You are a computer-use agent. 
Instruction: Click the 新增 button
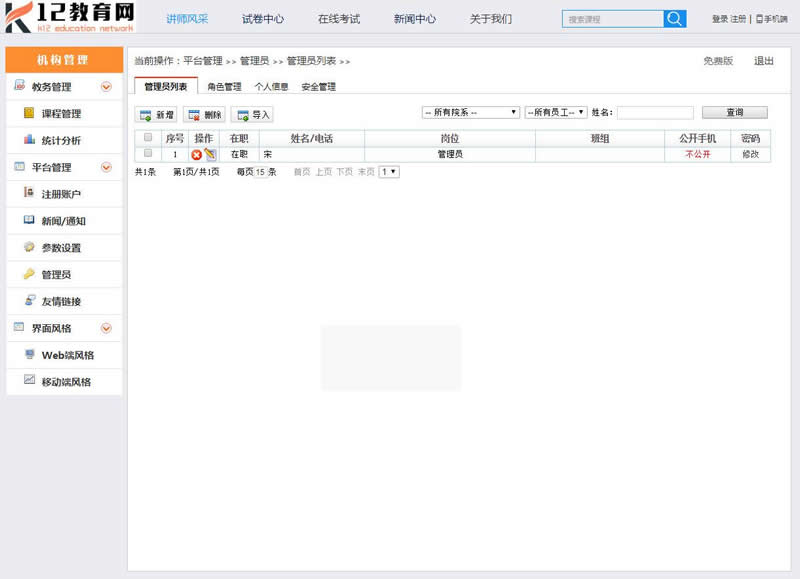pos(157,115)
